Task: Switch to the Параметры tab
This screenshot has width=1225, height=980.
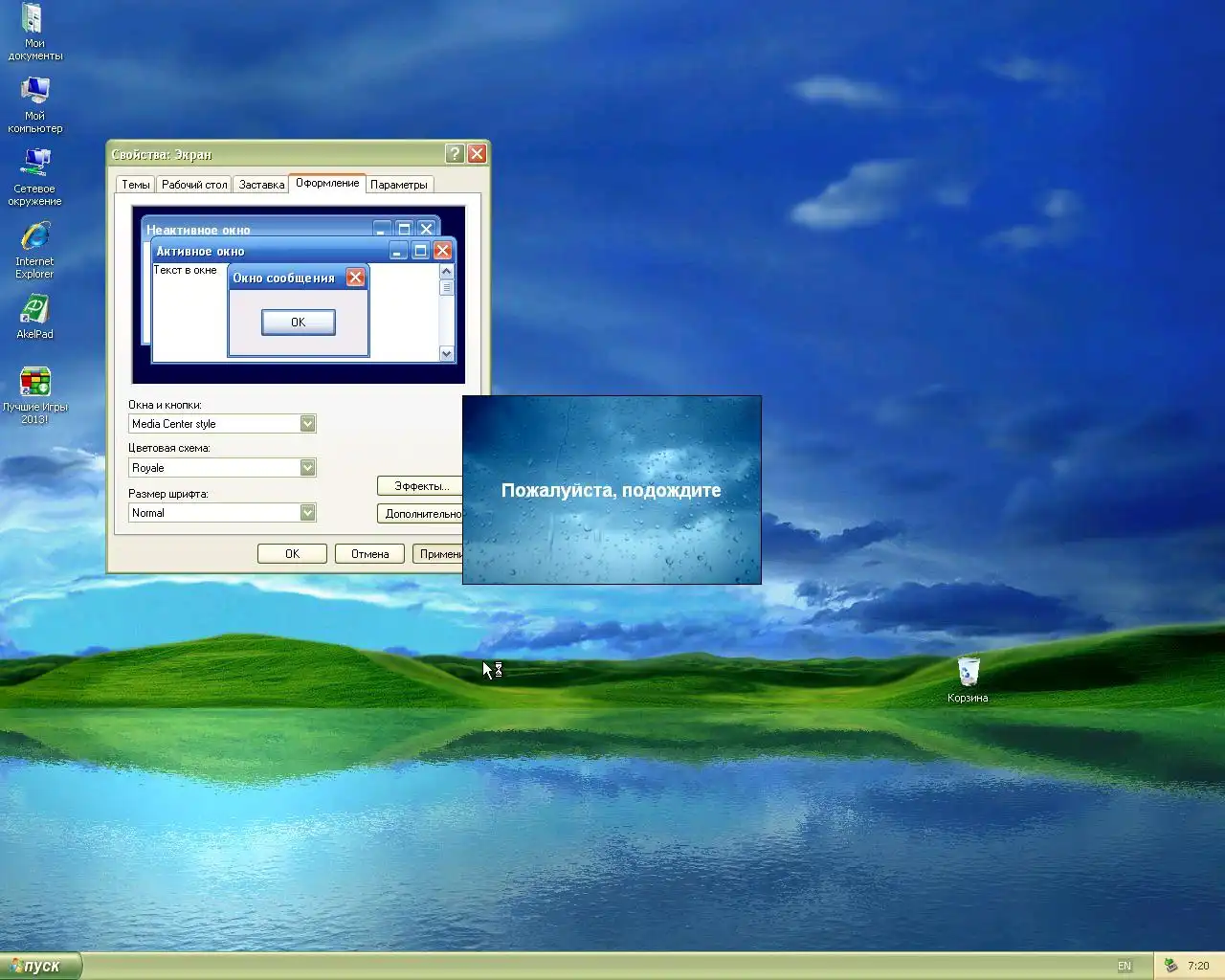Action: (399, 185)
